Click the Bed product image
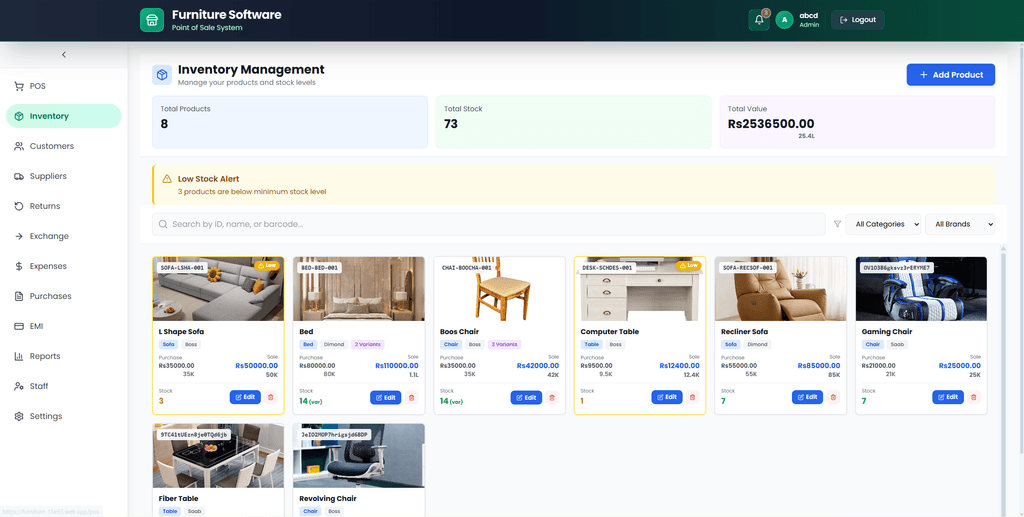The height and width of the screenshot is (517, 1024). pos(359,289)
